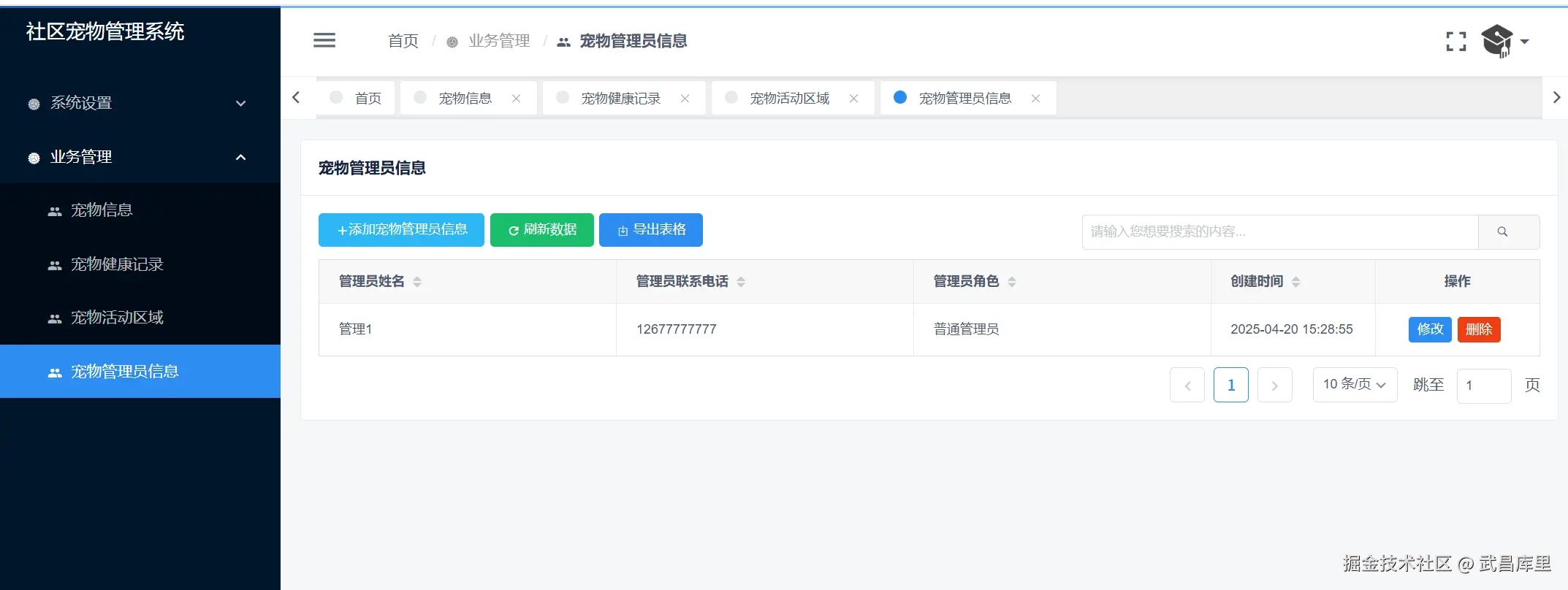Click the 2025-04-20 15:28:55 timestamp cell

1293,329
